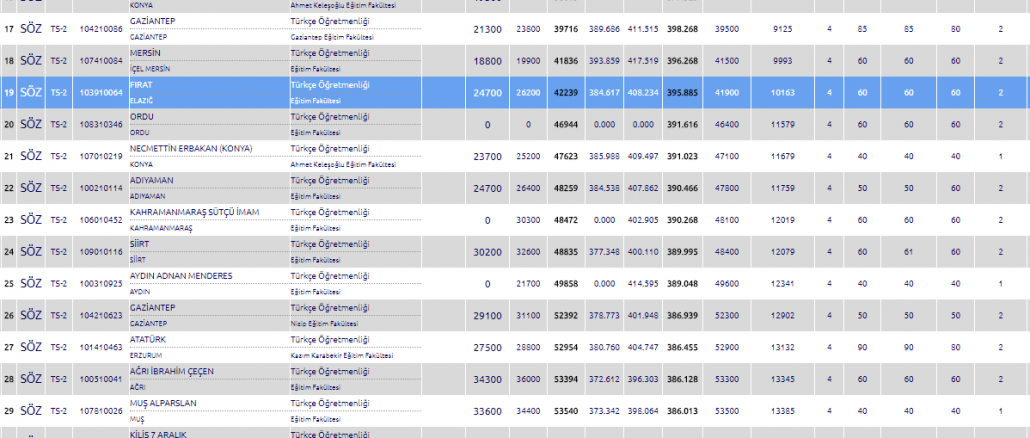The height and width of the screenshot is (438, 1030).
Task: Click program code 103910064 in highlighted row
Action: tap(99, 93)
